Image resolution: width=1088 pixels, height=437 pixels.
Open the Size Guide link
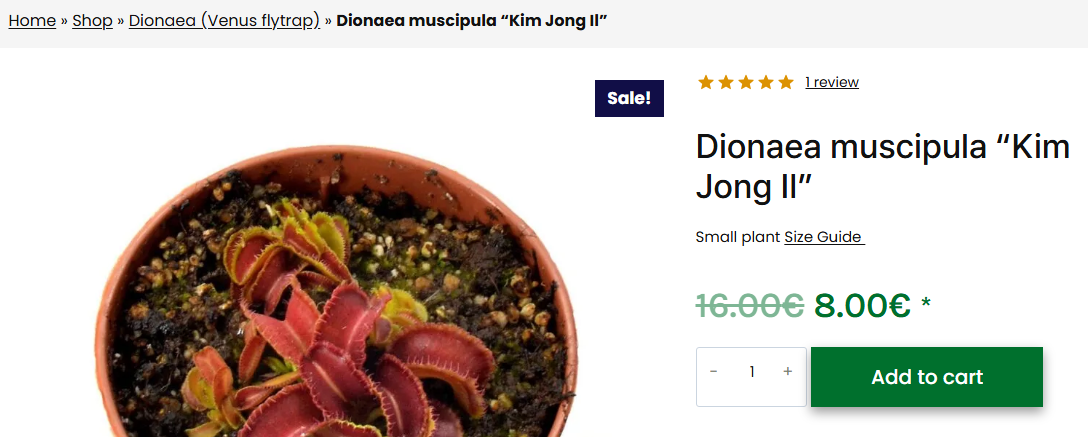(824, 237)
